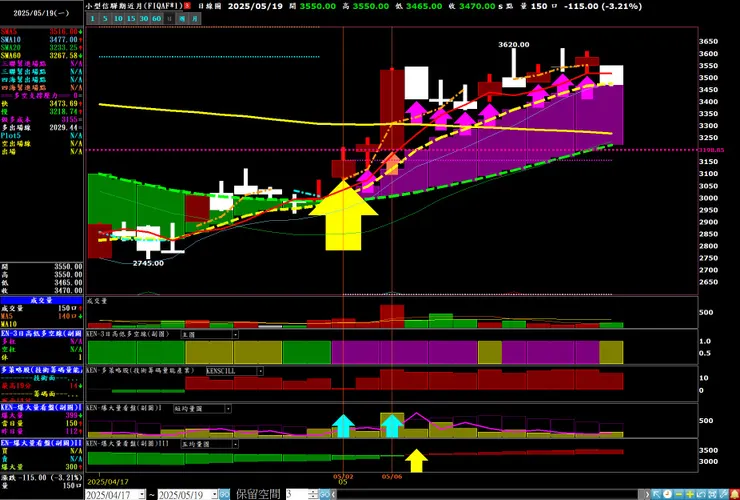Click the yellow minus zoom-out icon
The height and width of the screenshot is (500, 740).
coord(679,494)
